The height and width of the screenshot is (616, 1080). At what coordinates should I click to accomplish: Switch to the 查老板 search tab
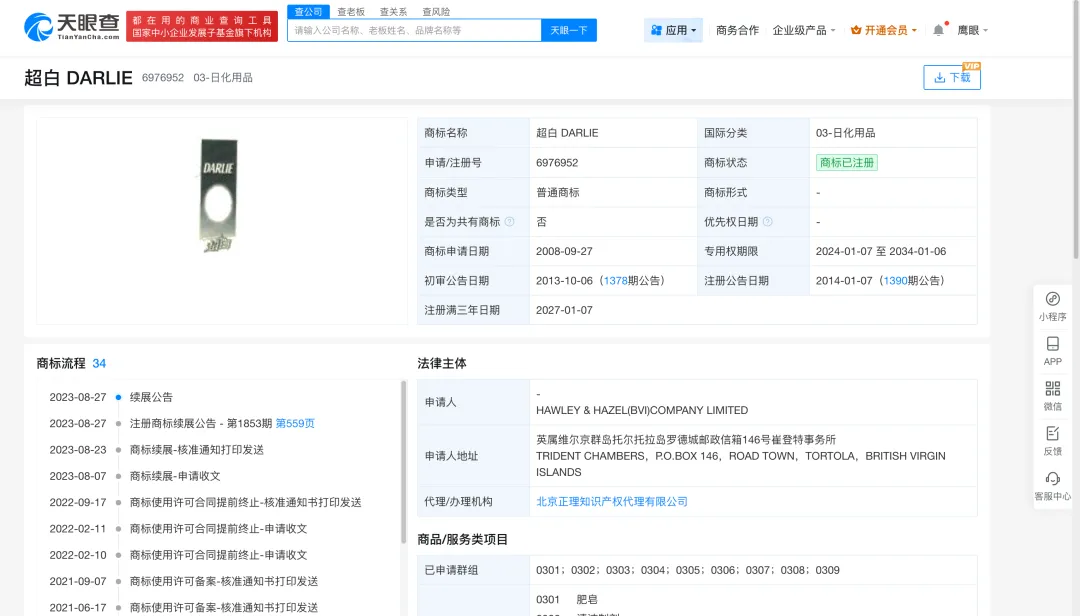(351, 12)
